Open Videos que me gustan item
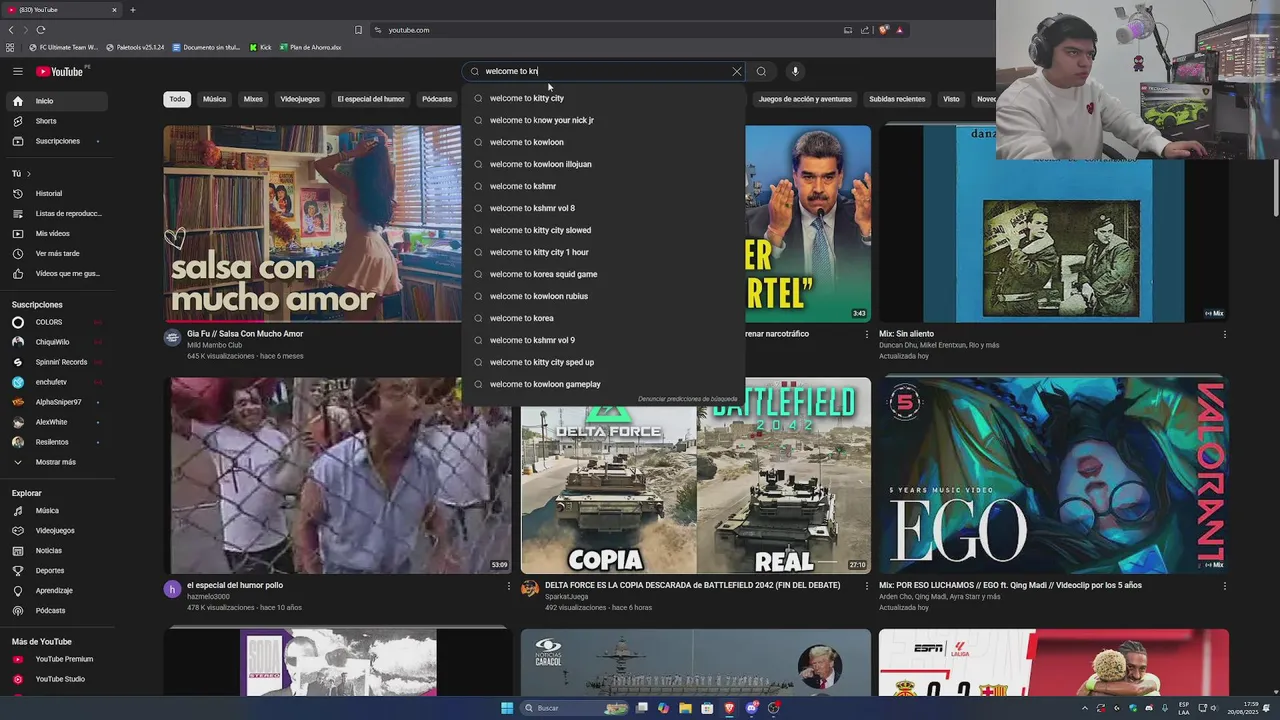The image size is (1280, 720). click(x=57, y=273)
